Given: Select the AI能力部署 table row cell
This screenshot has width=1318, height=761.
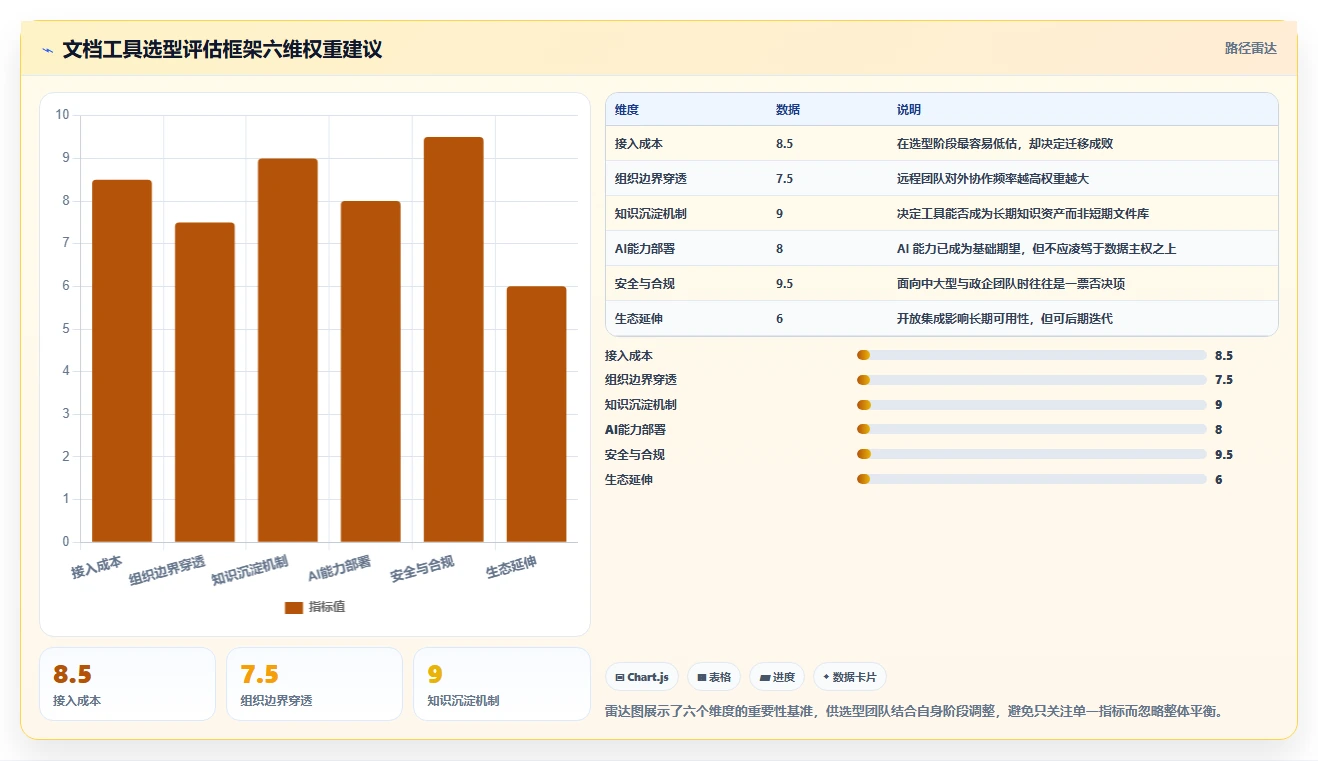Looking at the screenshot, I should tap(646, 249).
